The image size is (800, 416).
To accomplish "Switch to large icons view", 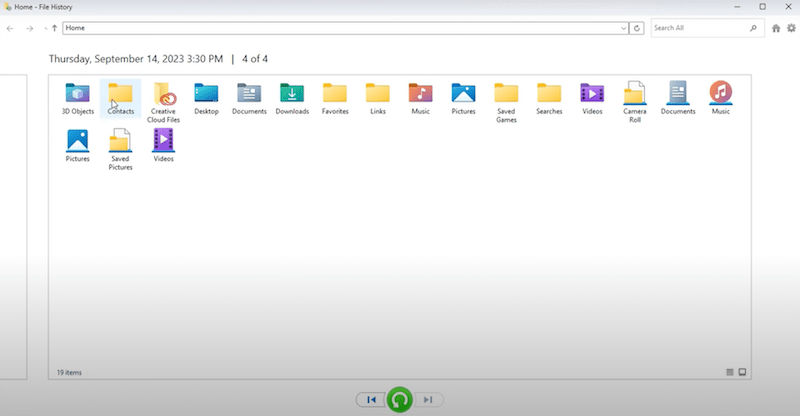I will tap(742, 372).
